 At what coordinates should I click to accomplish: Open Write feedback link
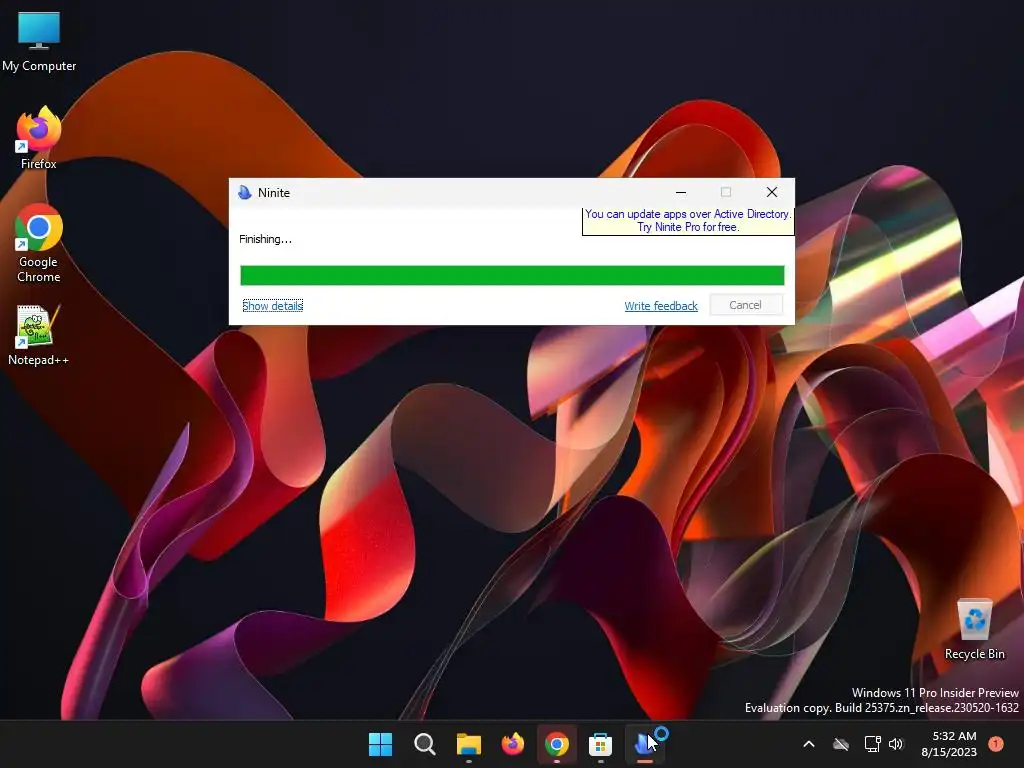(x=661, y=306)
